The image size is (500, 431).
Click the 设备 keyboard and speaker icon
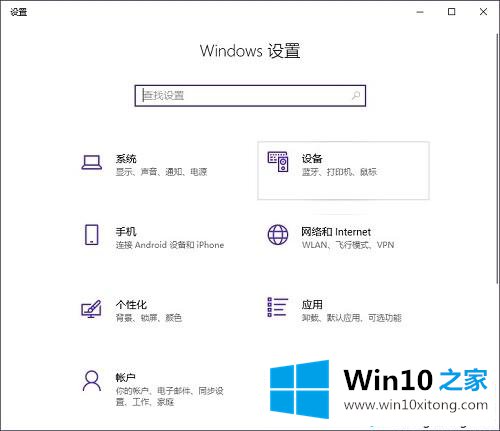[x=278, y=162]
